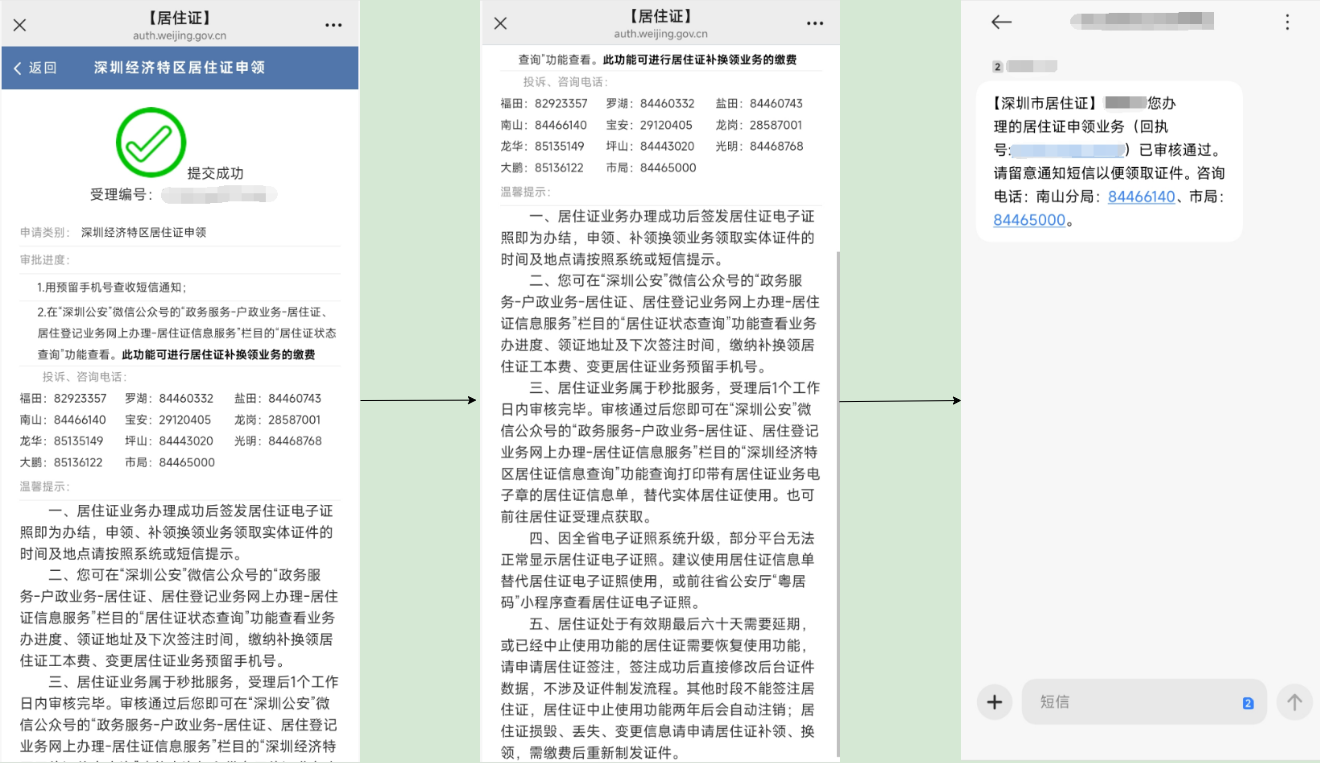Open the more options dots in left screen
The image size is (1320, 763).
tap(333, 25)
